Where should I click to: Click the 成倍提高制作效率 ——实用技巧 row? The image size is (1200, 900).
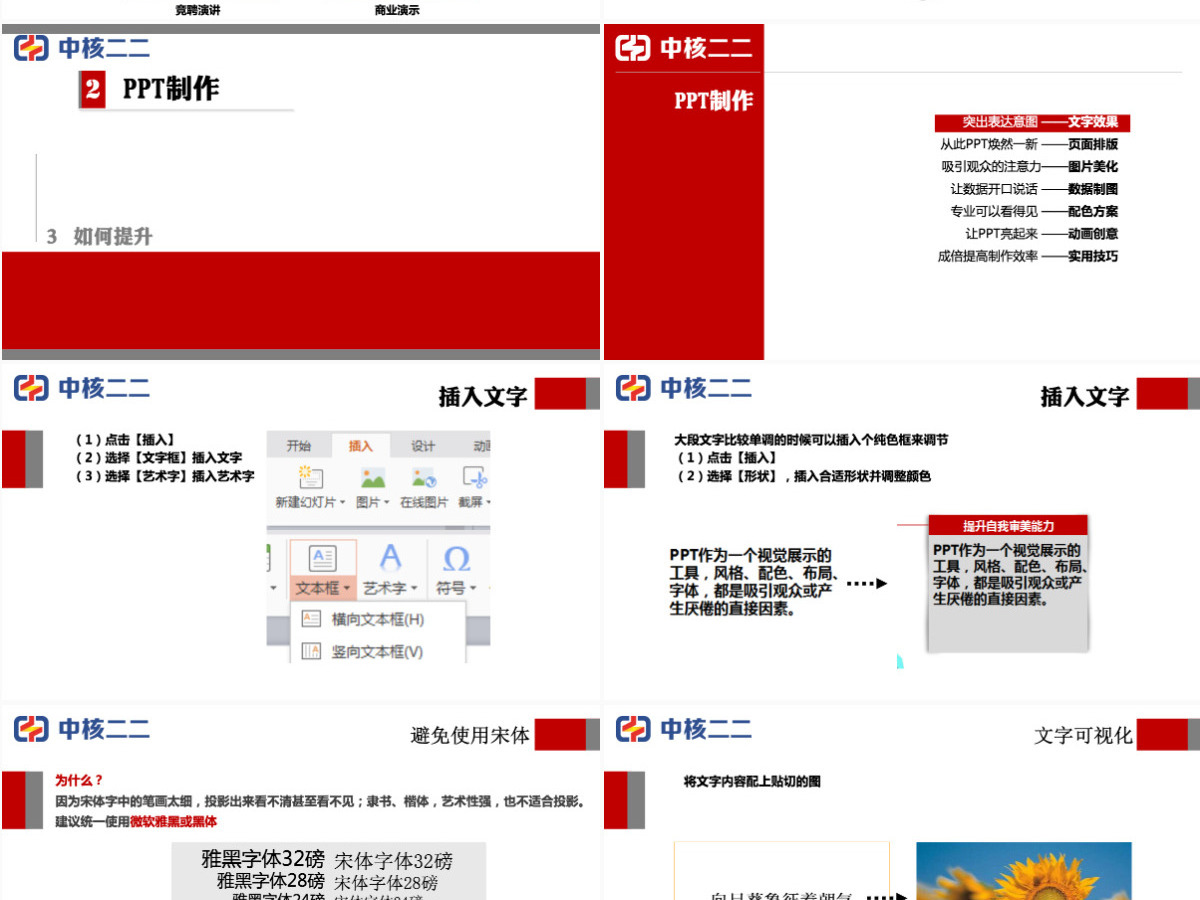1028,256
